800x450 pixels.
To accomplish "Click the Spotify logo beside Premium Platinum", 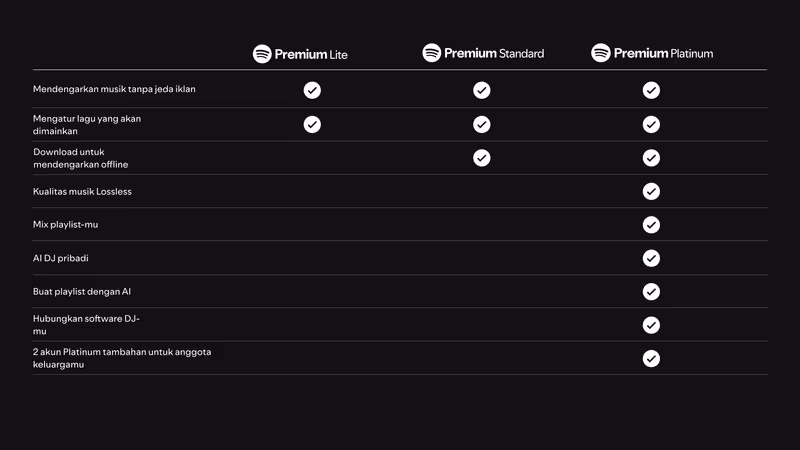I will point(601,53).
